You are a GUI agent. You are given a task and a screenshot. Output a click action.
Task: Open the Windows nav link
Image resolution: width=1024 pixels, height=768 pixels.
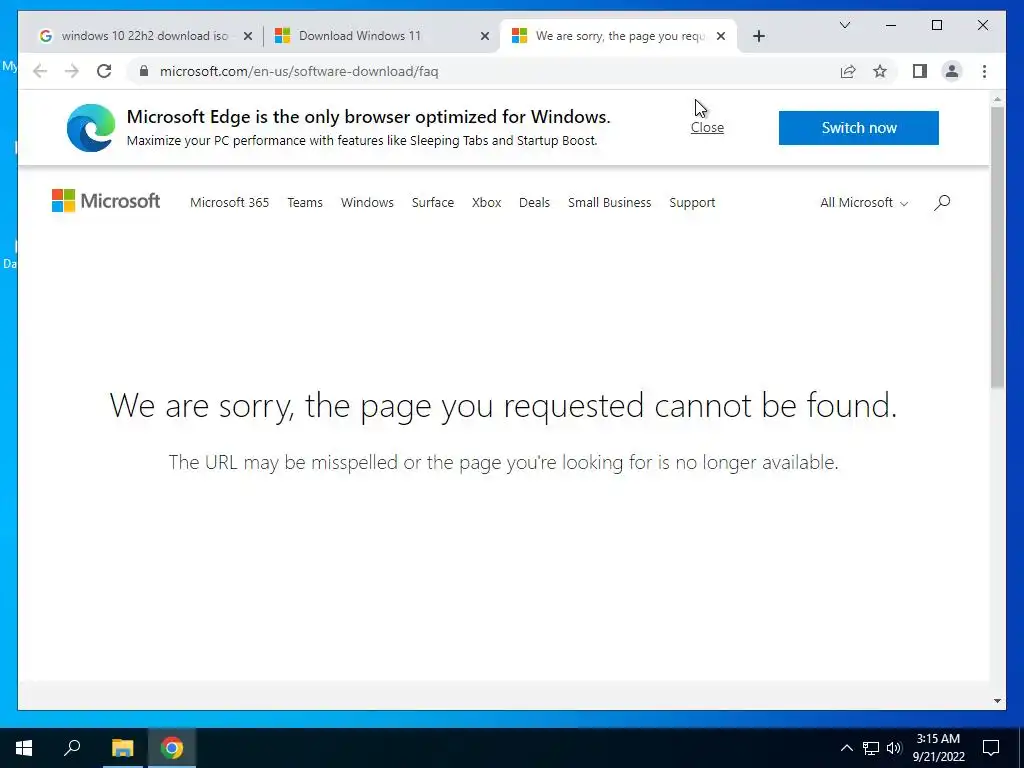pos(367,202)
